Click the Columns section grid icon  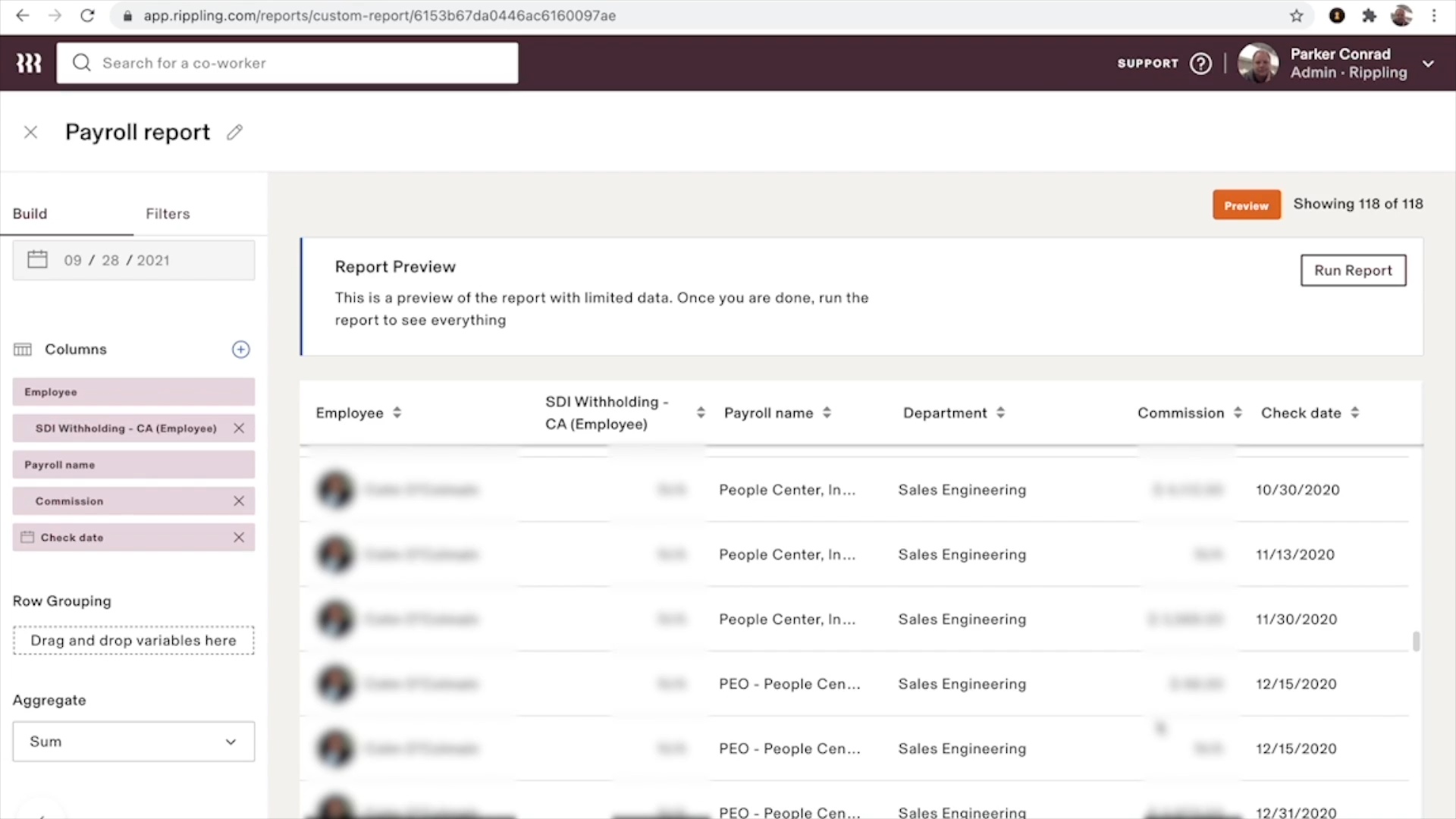(23, 350)
